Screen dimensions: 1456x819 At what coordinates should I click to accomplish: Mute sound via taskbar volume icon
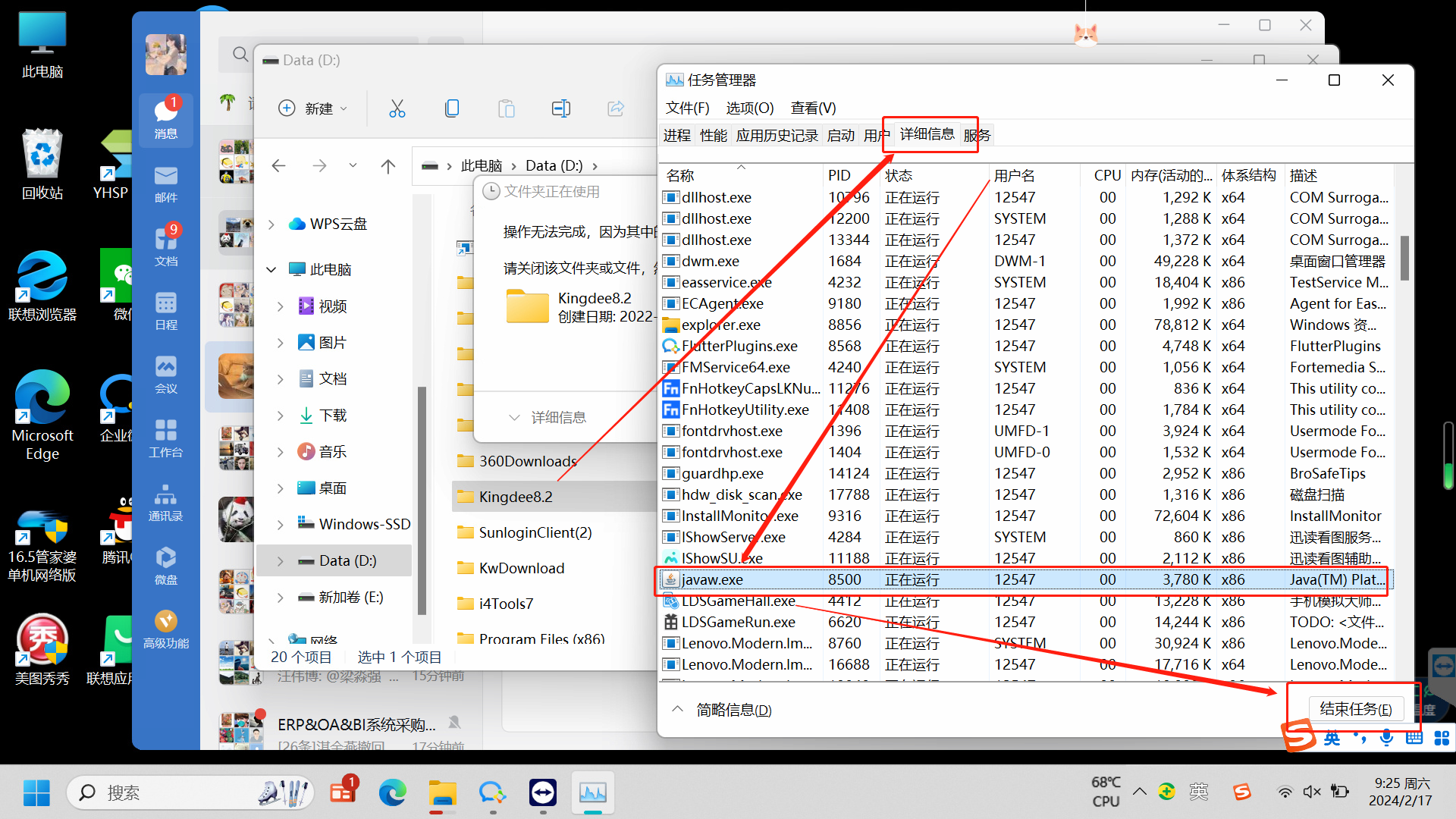(x=1311, y=792)
